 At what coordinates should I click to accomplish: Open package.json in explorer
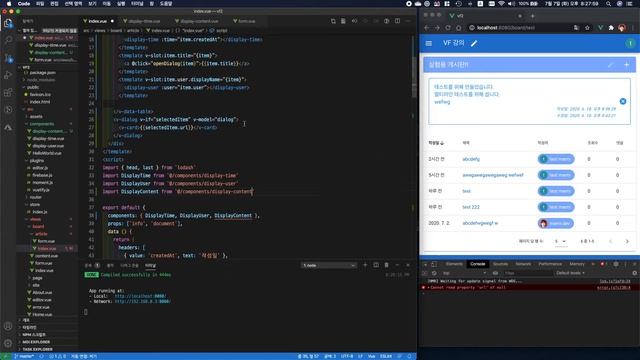[x=42, y=73]
